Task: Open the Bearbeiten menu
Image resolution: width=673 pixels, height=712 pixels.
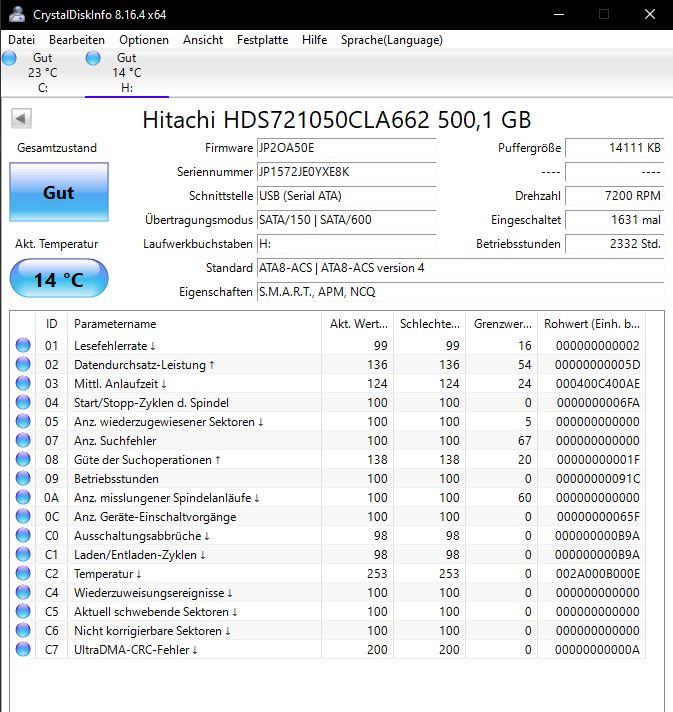Action: pos(77,40)
